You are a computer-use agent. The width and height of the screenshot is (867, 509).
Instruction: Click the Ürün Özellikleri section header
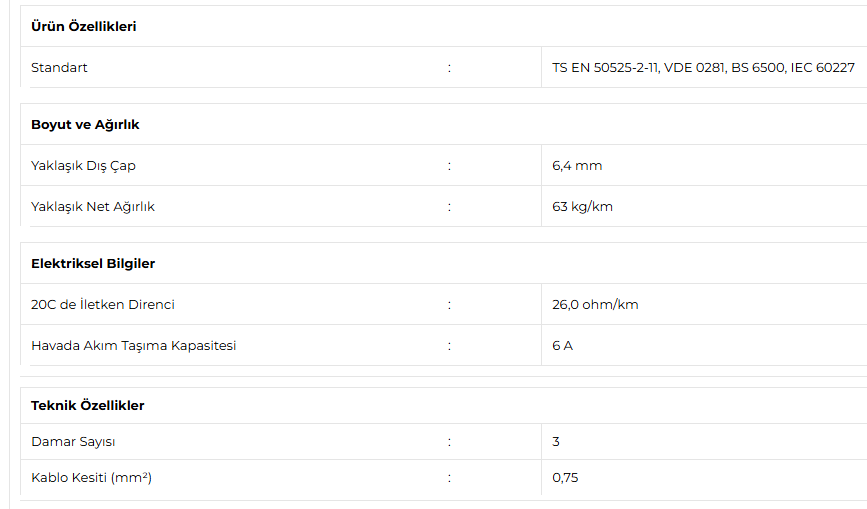(83, 27)
